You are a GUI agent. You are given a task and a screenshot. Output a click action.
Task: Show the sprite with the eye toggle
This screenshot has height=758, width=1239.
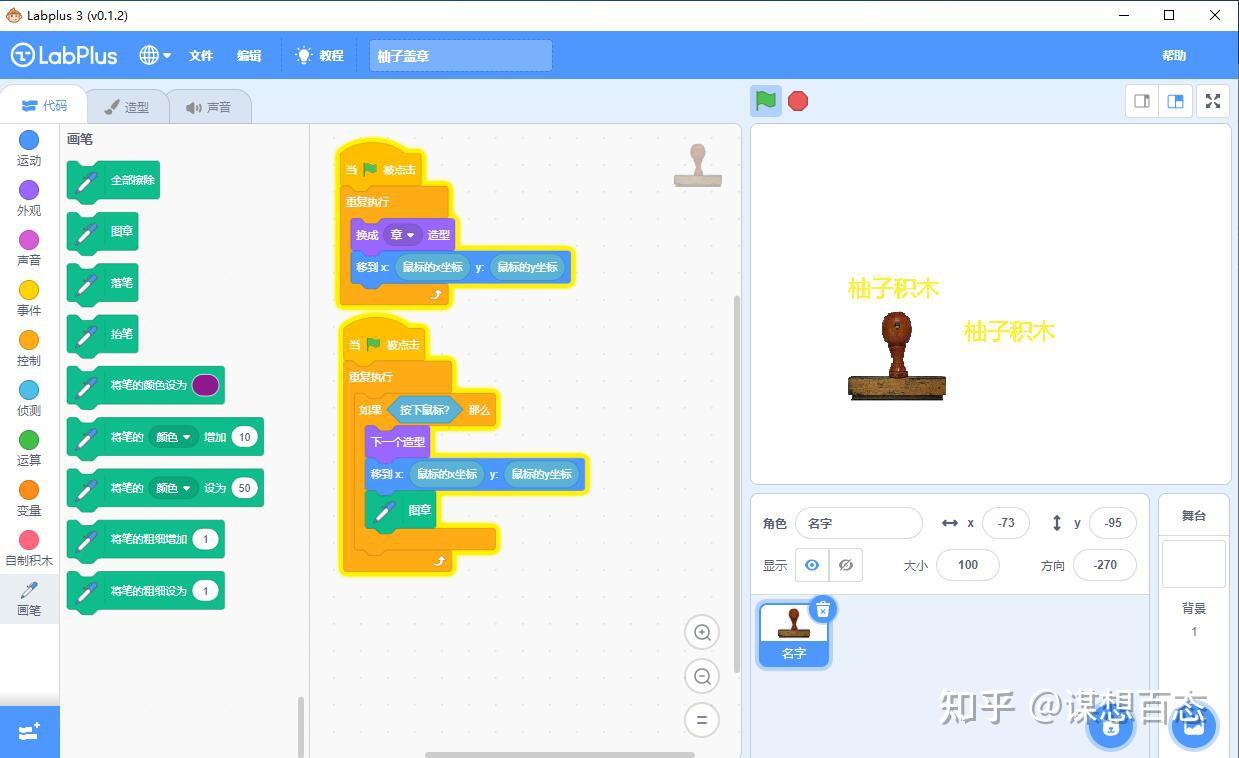[812, 565]
